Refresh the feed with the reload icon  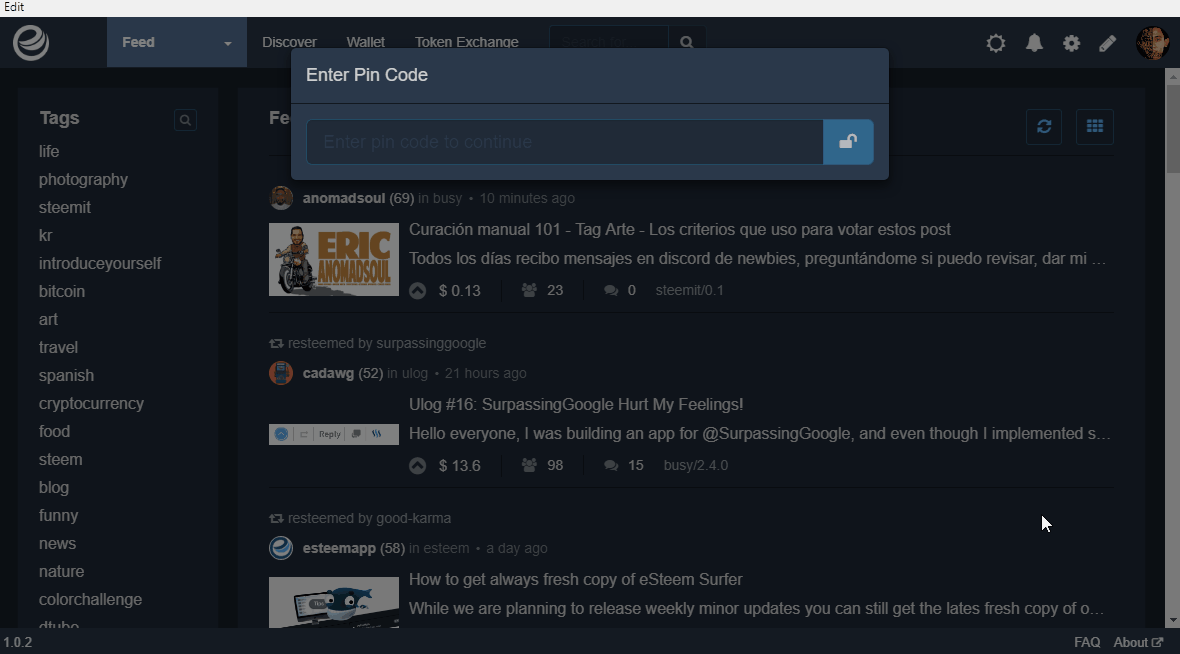pyautogui.click(x=1044, y=126)
